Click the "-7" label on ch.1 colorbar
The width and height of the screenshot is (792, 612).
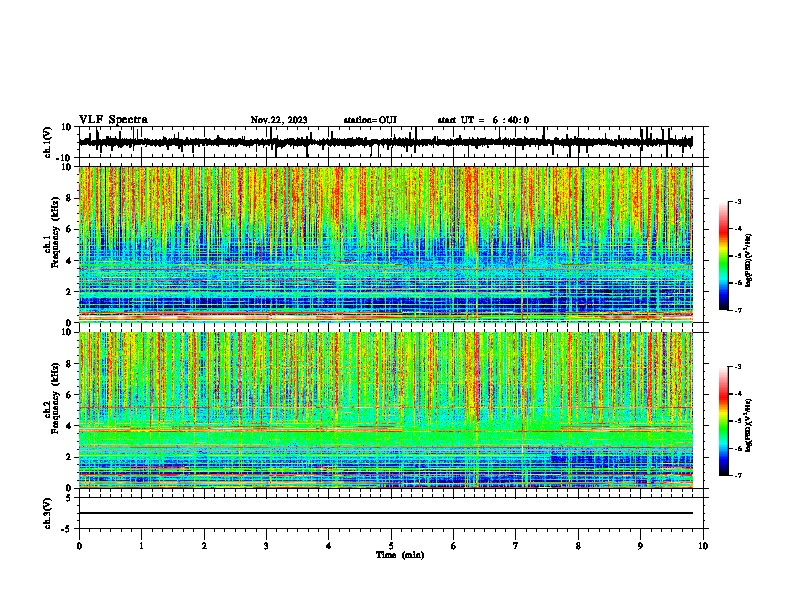[737, 311]
